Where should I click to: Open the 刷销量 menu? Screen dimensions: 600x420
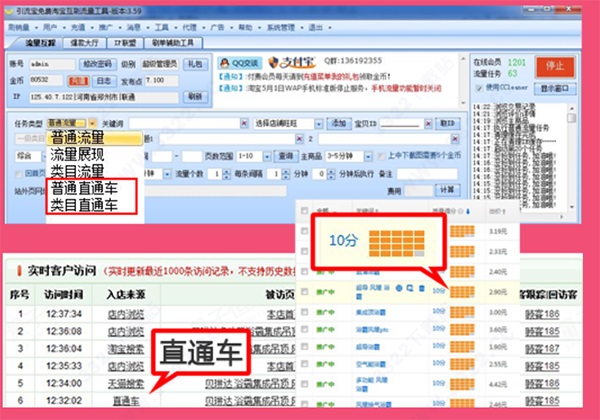(x=19, y=27)
